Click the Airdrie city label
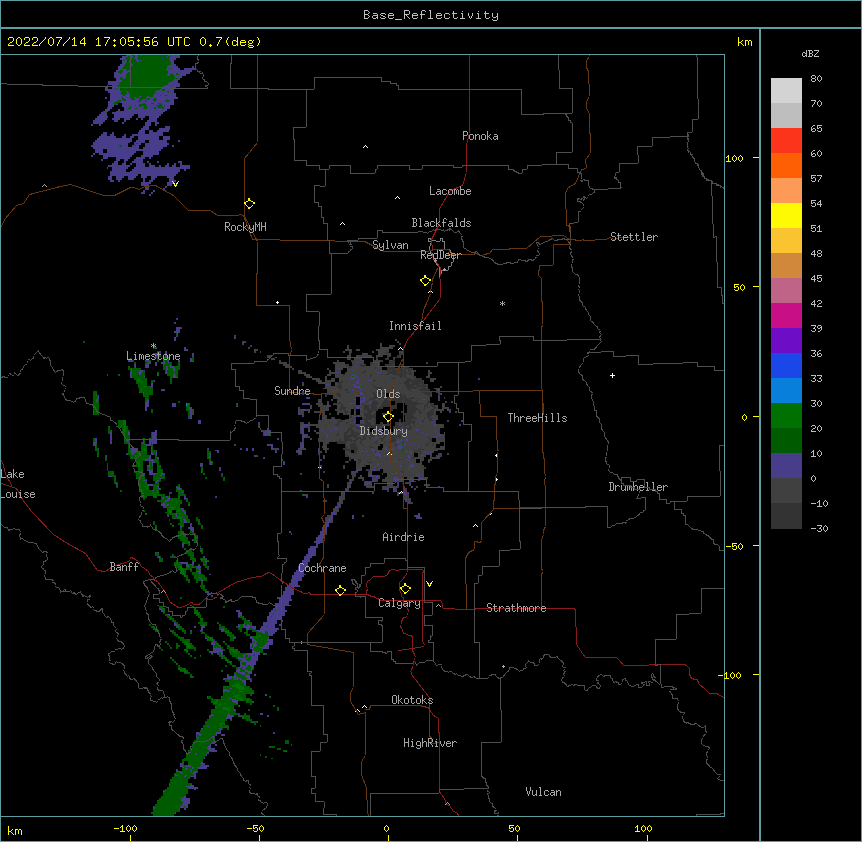 tap(403, 537)
